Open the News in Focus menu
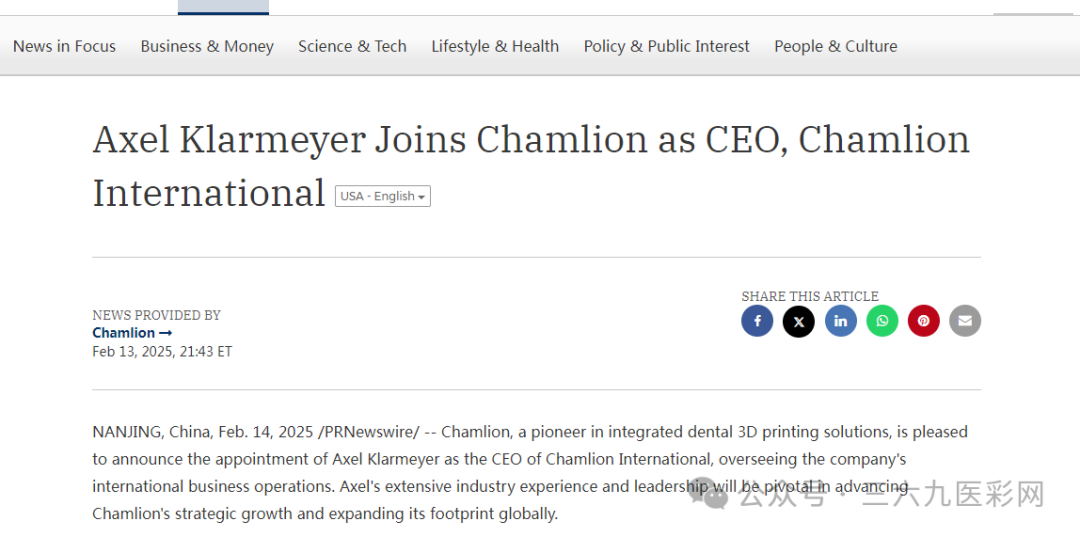1080x537 pixels. tap(65, 46)
